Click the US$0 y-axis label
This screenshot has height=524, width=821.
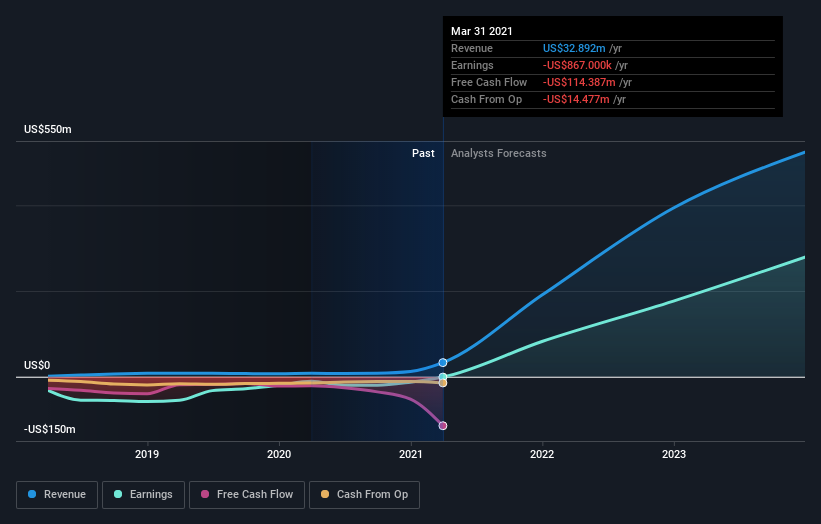(x=37, y=365)
